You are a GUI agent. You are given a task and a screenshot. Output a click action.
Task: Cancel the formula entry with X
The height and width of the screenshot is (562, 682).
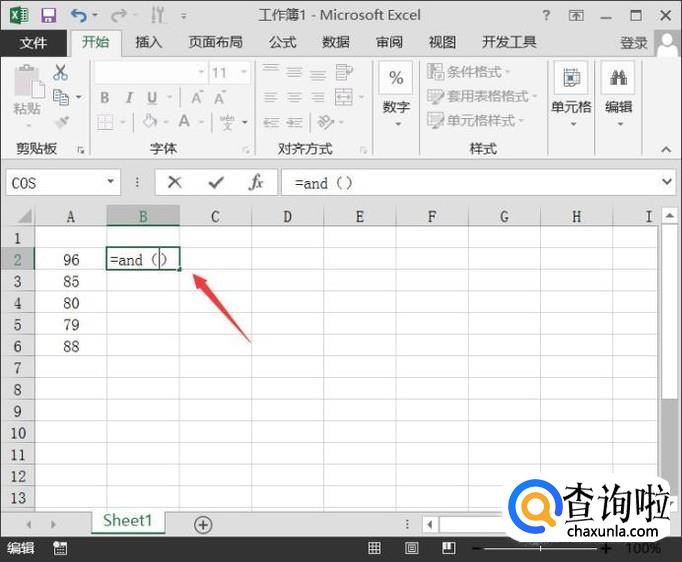pos(174,182)
